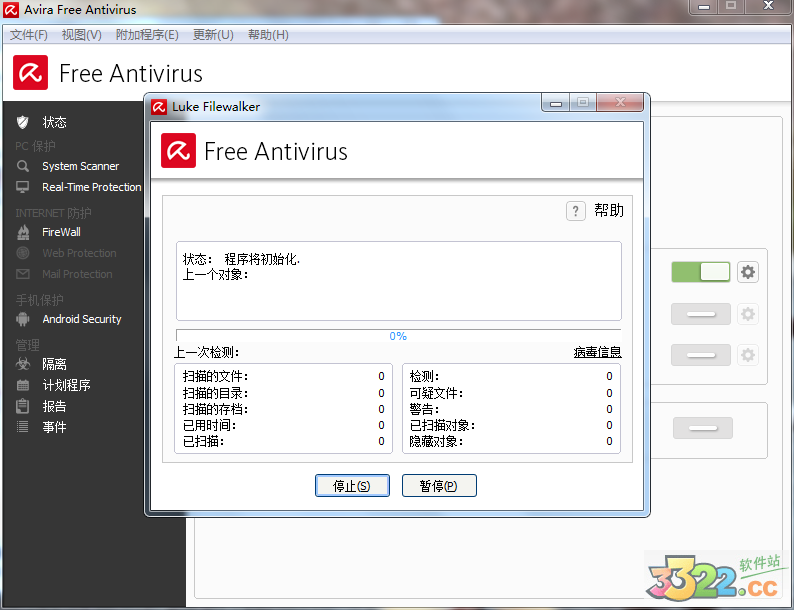Click the Avira logo in the main window header
The height and width of the screenshot is (610, 794).
point(30,72)
